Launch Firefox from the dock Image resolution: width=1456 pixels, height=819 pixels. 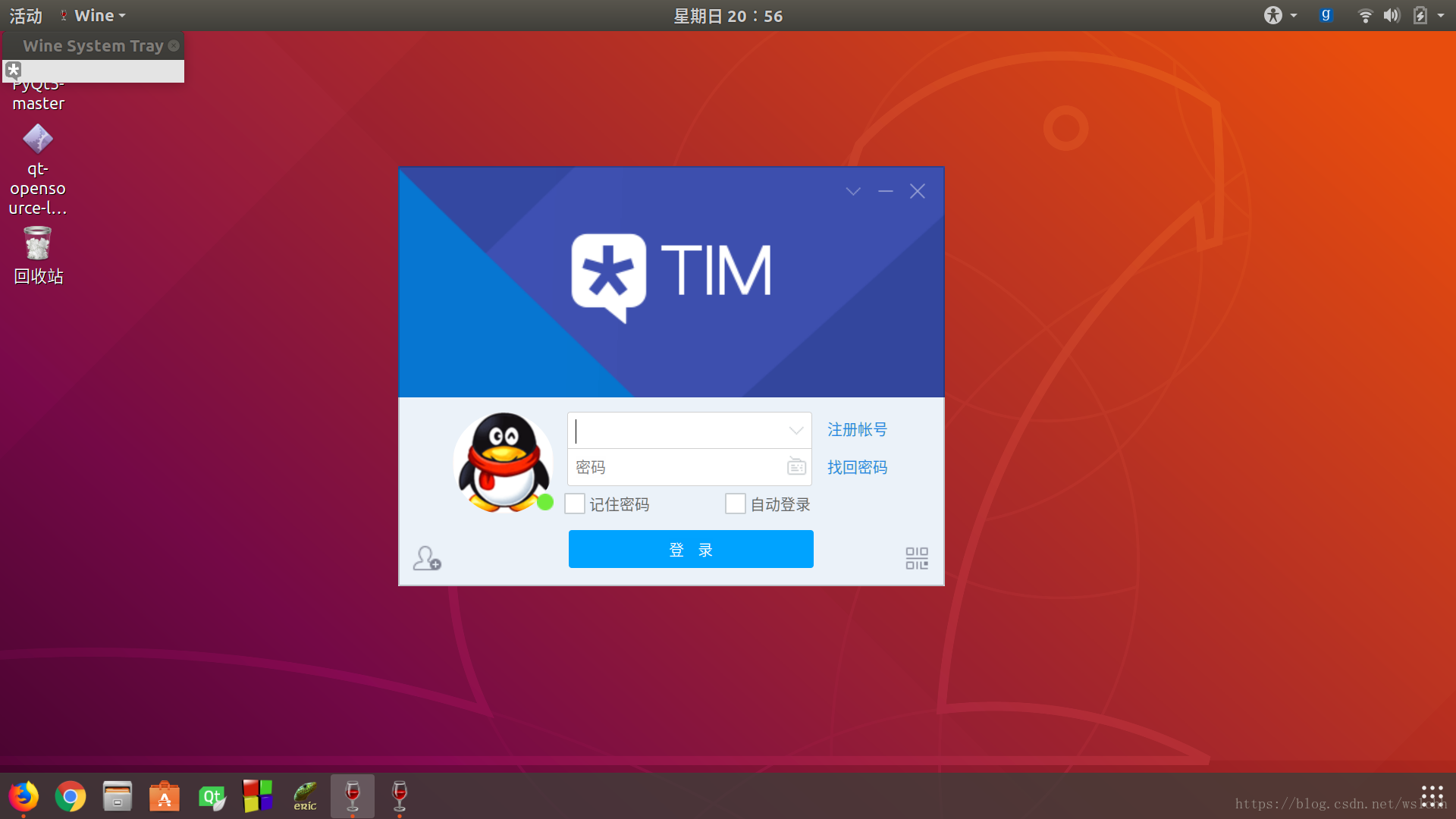(x=24, y=796)
